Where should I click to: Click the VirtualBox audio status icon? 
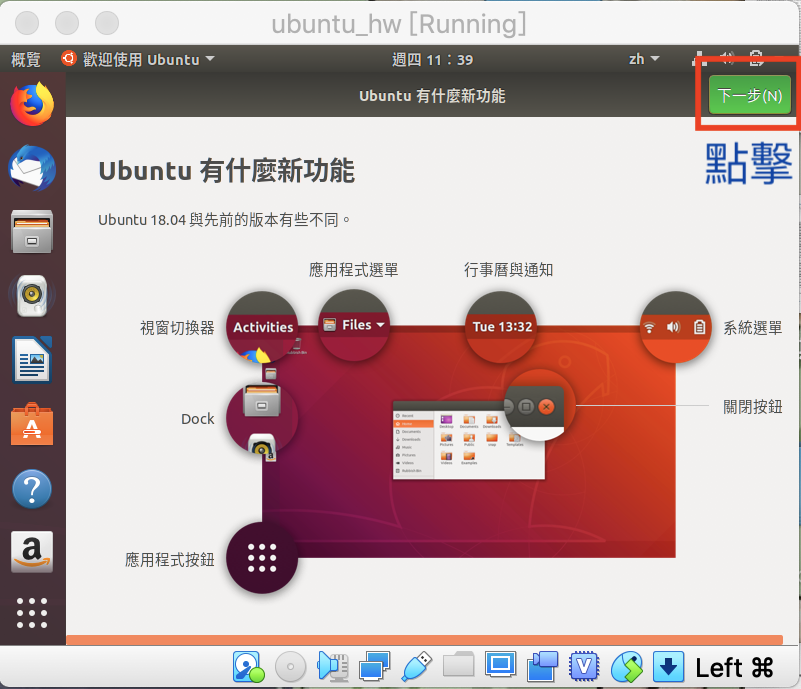(x=333, y=667)
